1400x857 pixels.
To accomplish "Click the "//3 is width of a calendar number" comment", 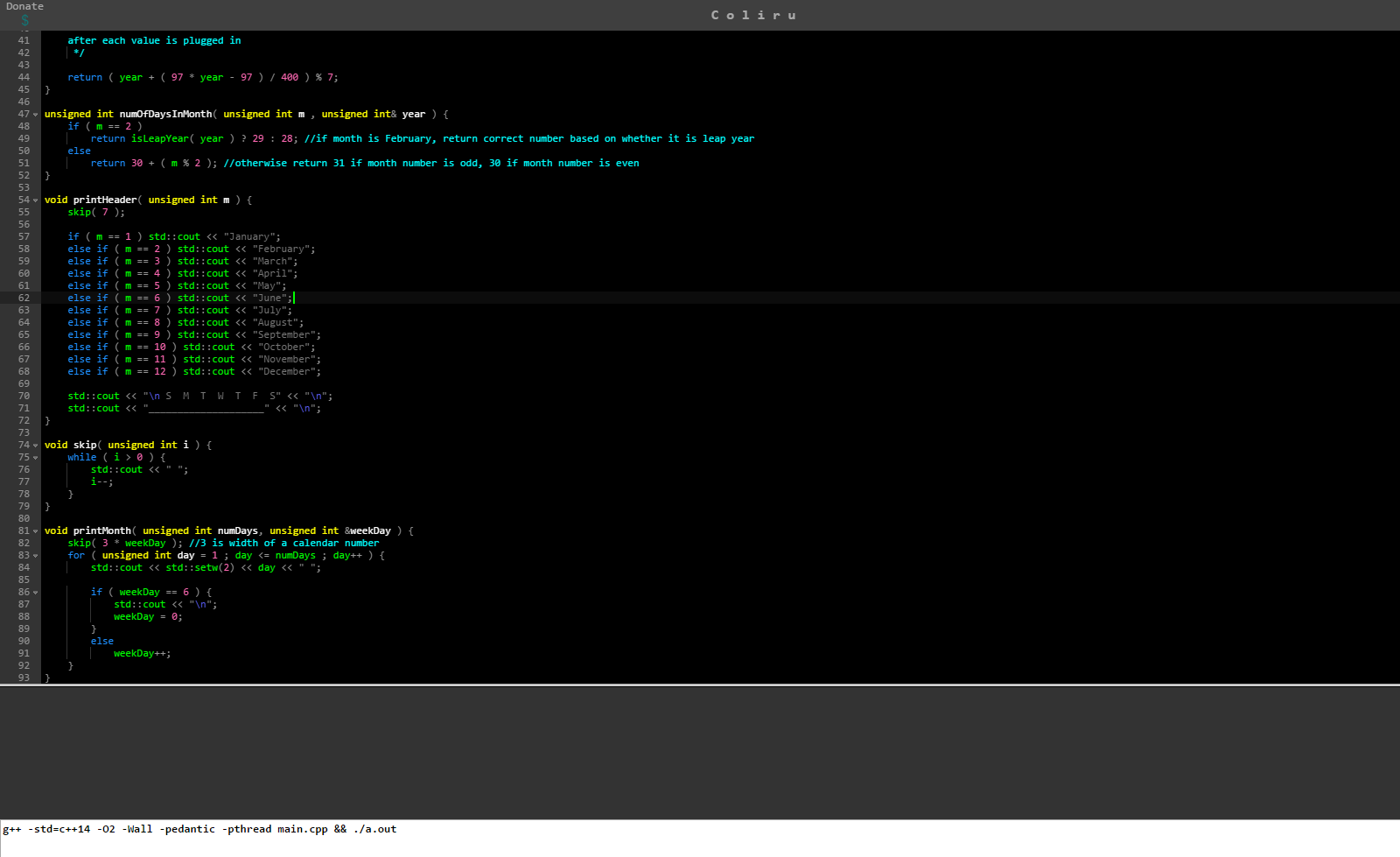I will (x=284, y=543).
